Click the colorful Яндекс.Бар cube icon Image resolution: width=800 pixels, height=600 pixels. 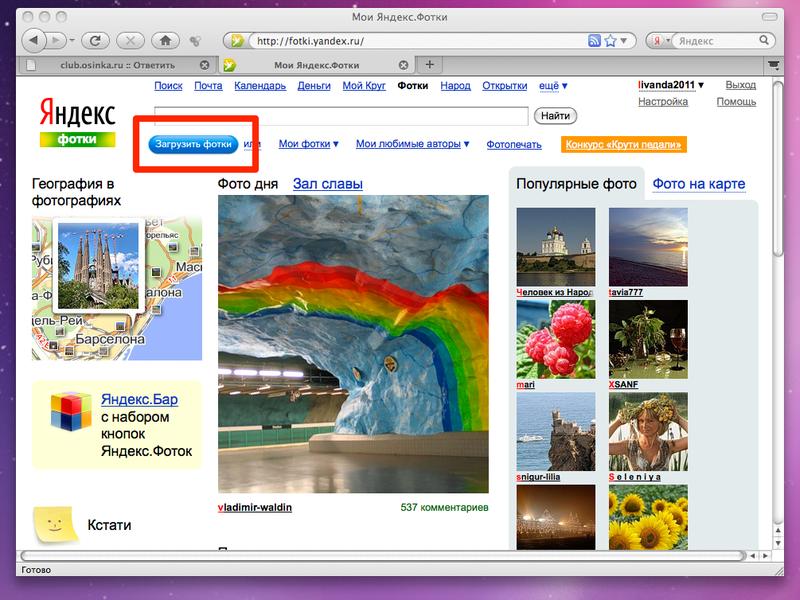[71, 411]
